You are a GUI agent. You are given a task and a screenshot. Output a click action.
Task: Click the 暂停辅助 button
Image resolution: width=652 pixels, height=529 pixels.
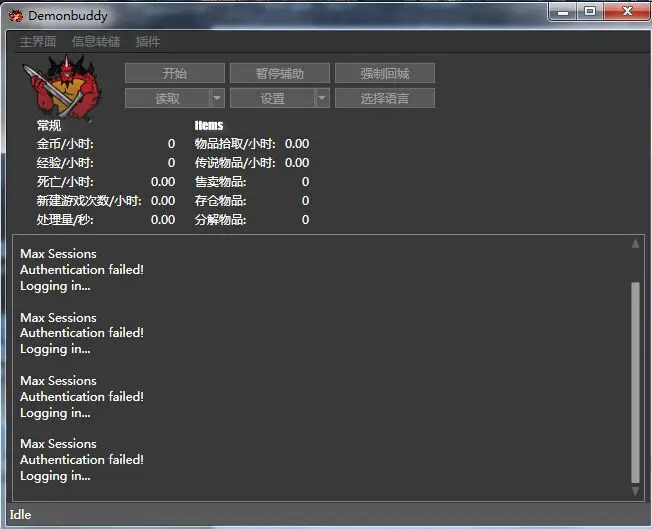279,73
